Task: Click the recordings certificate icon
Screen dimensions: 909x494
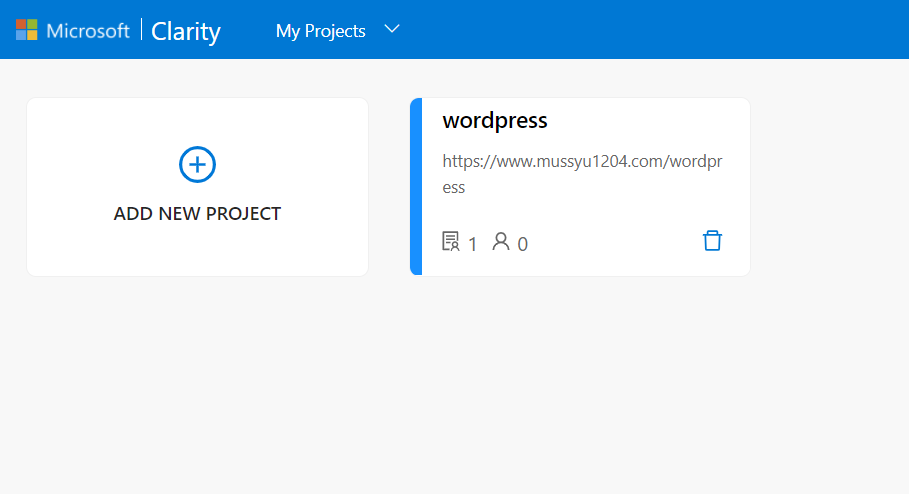Action: tap(450, 241)
